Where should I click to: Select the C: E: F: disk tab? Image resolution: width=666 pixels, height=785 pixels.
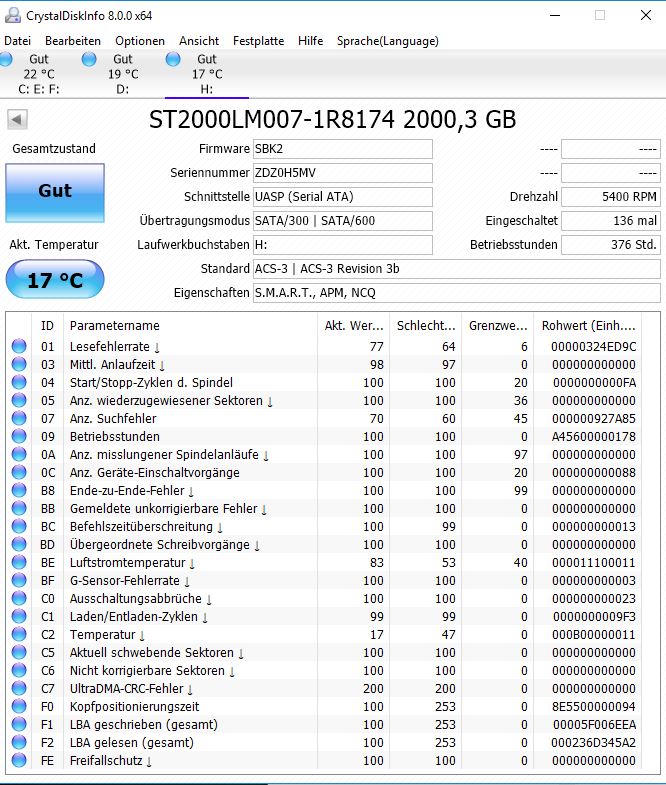[39, 74]
